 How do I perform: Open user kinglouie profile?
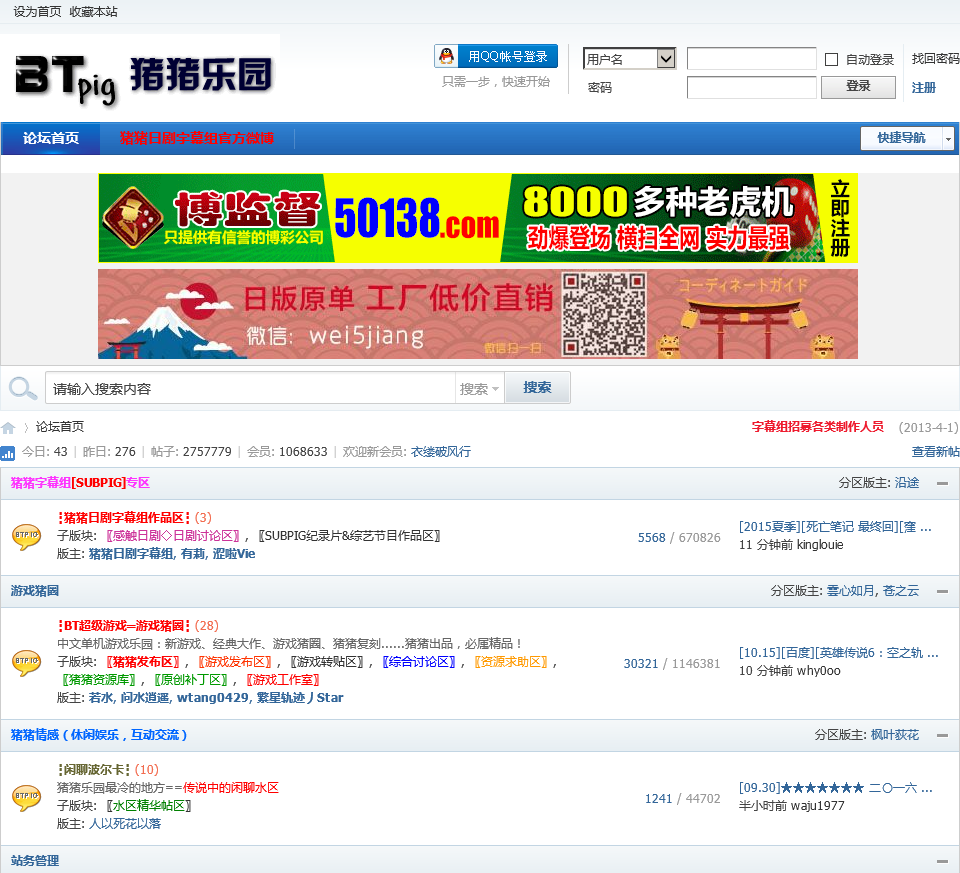[x=820, y=545]
